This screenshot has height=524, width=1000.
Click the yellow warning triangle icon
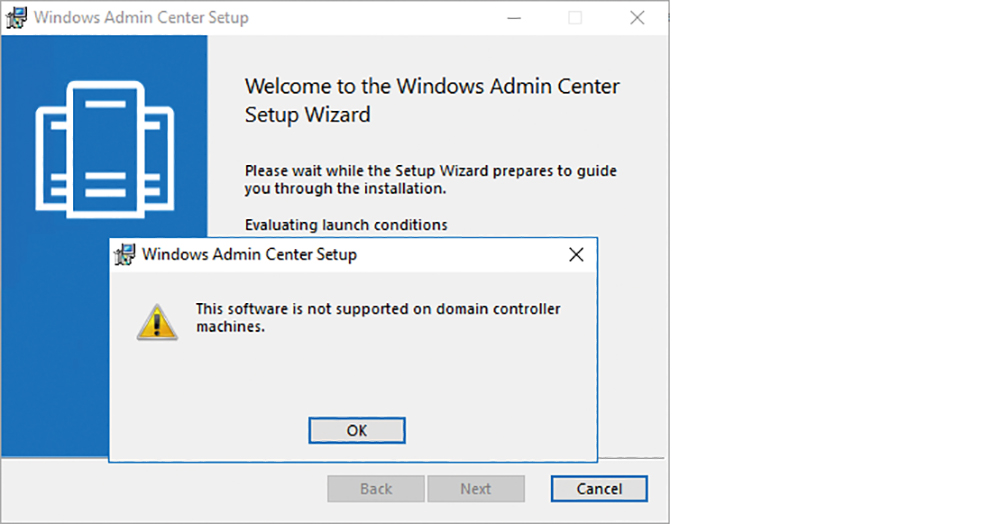[157, 322]
